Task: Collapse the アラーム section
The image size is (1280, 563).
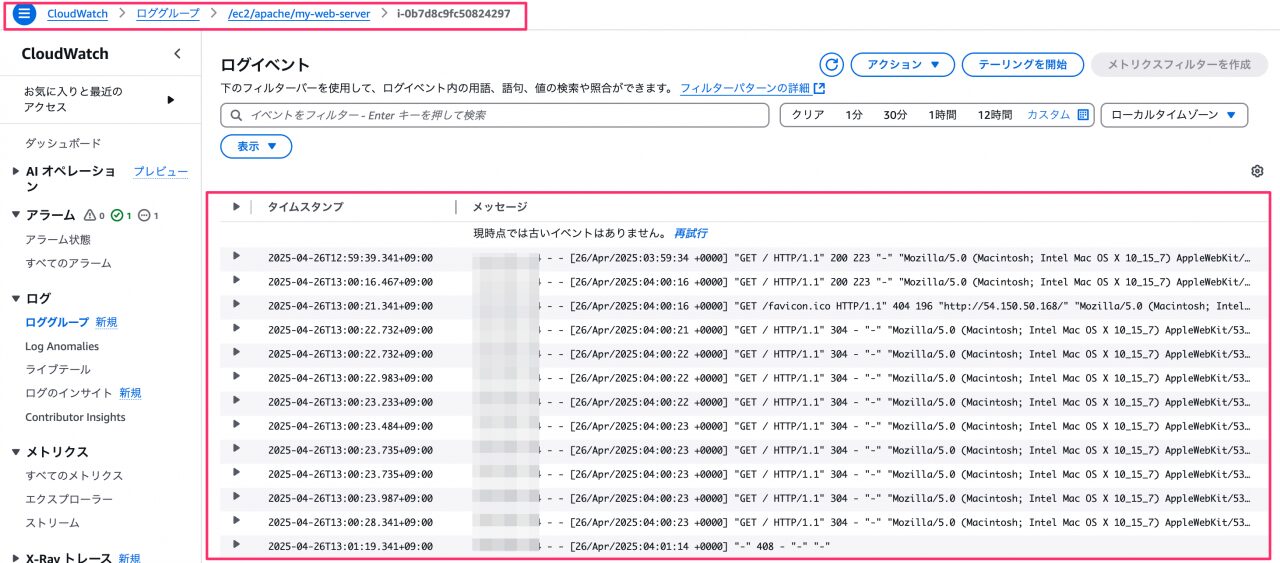Action: 16,215
